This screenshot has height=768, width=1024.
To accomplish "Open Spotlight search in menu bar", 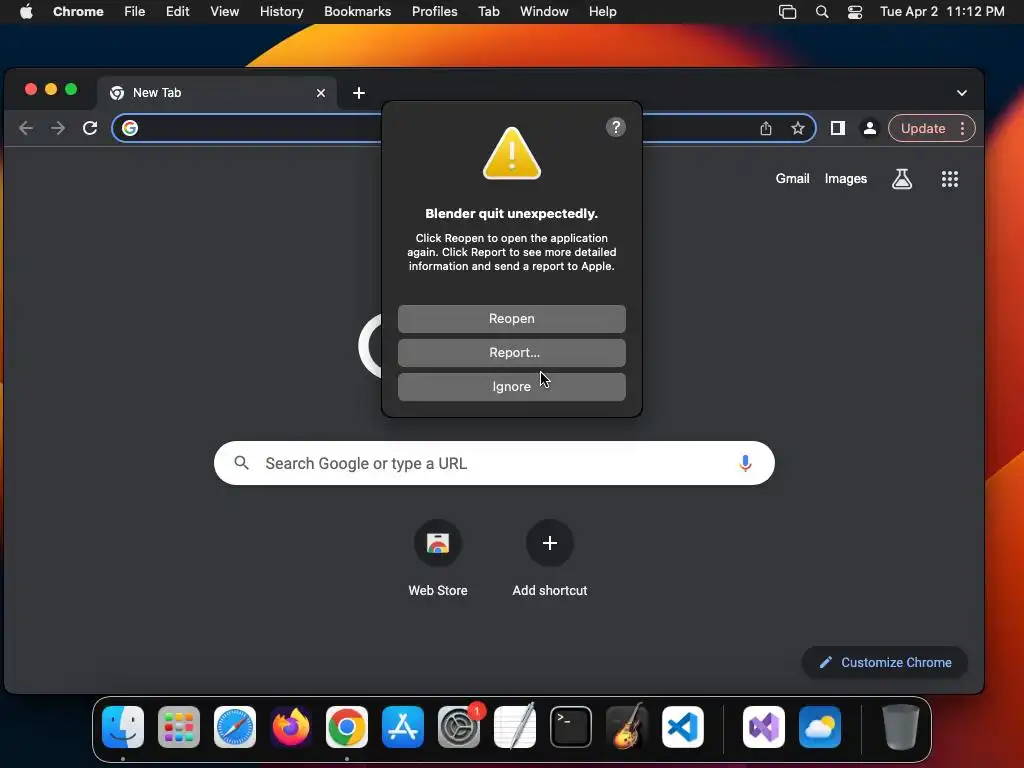I will pyautogui.click(x=822, y=11).
